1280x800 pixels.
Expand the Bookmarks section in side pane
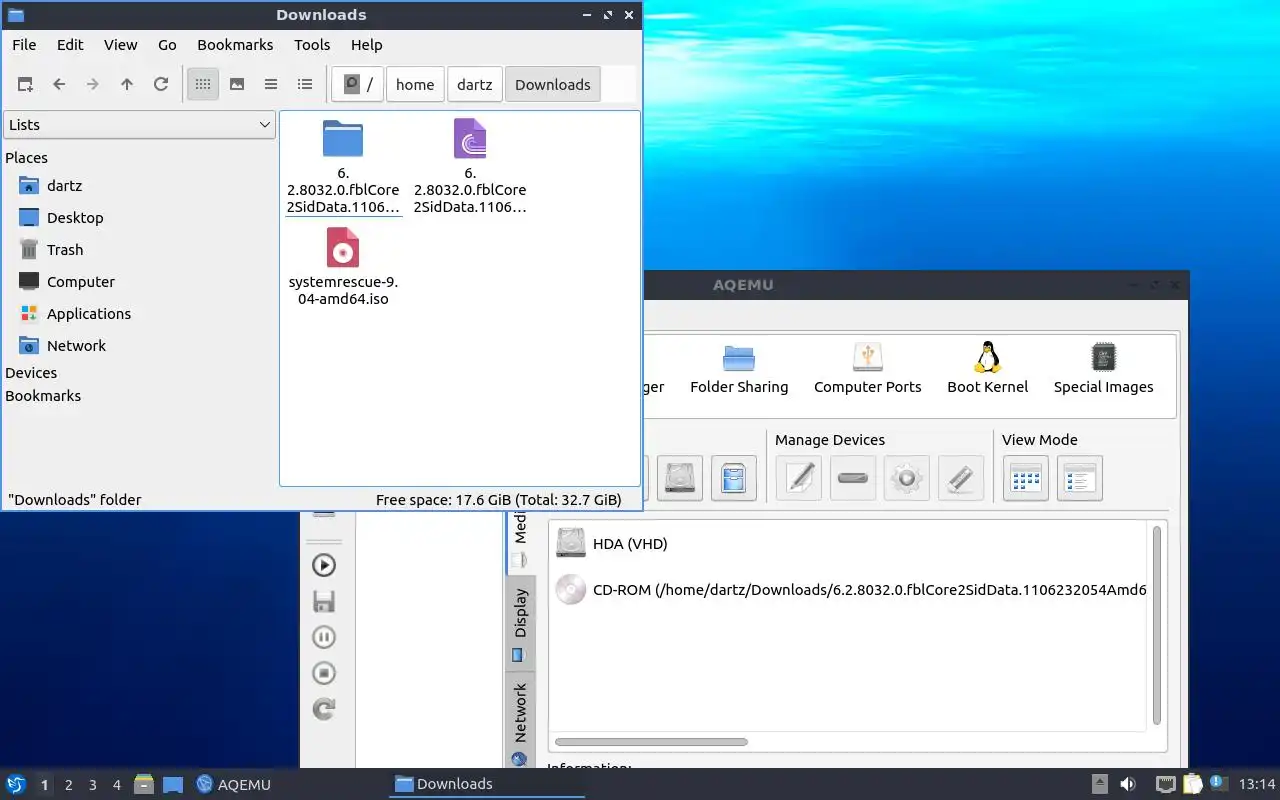[x=43, y=396]
